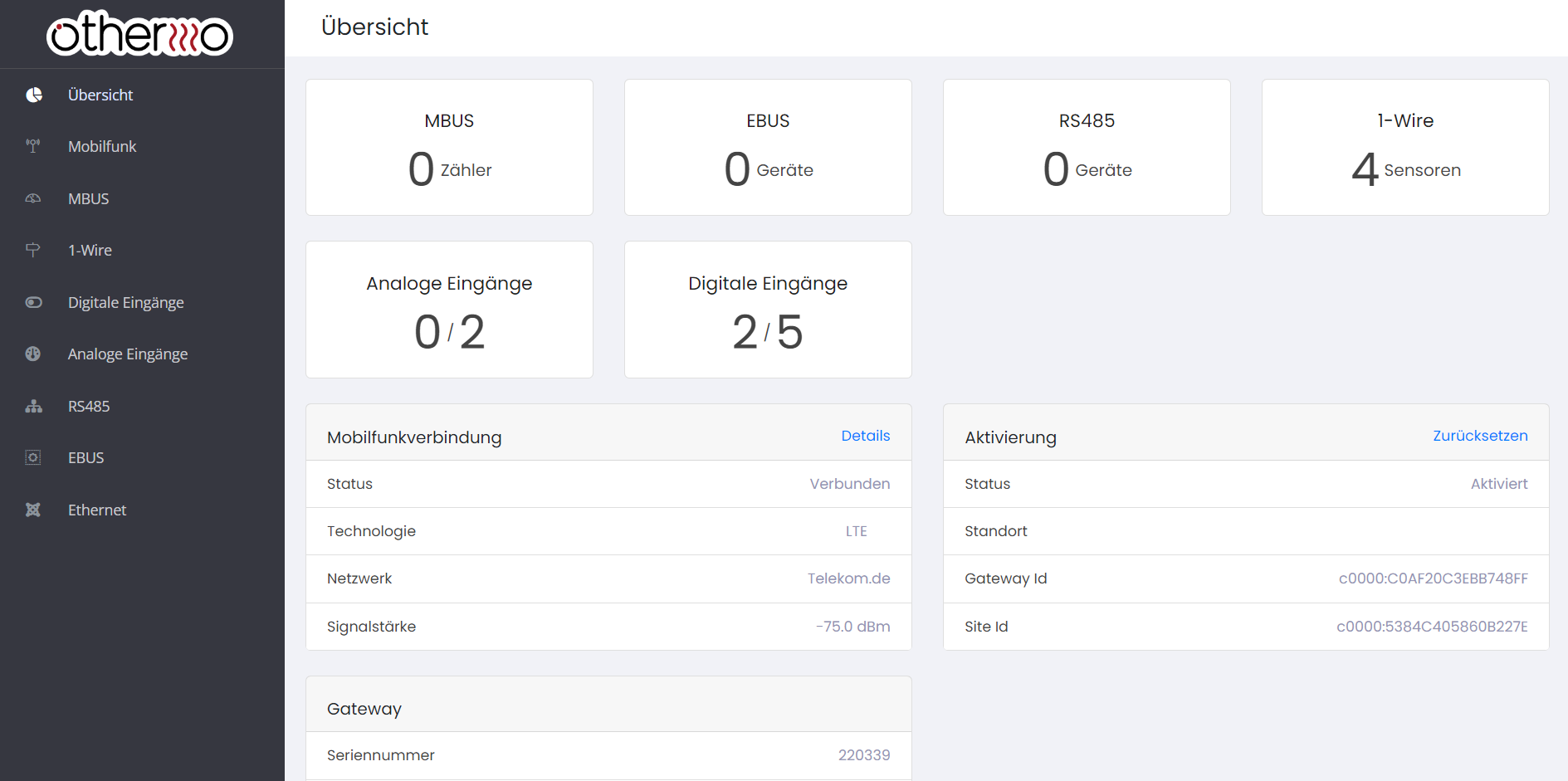The height and width of the screenshot is (781, 1568).
Task: Click the Mobilfunkverbindung panel heading
Action: pos(414,437)
